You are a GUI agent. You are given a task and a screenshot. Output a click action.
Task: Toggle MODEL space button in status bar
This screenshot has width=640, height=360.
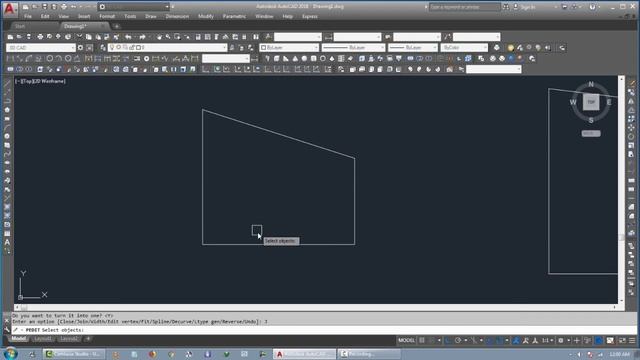click(x=407, y=340)
